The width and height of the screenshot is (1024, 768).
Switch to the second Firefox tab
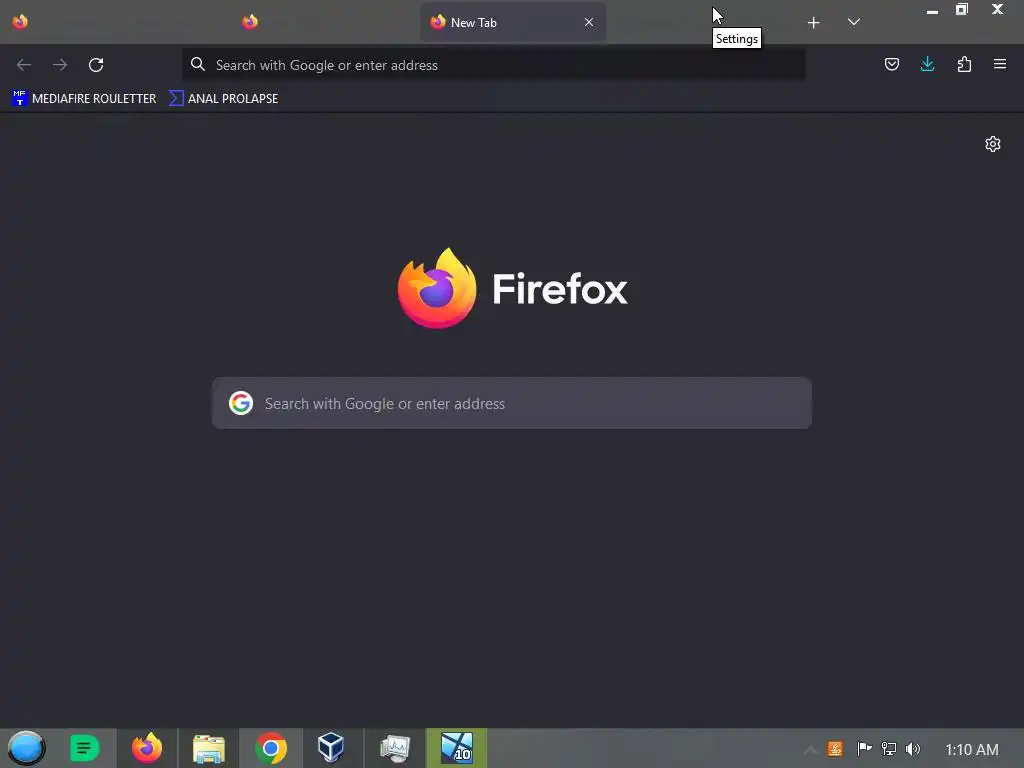pos(250,22)
